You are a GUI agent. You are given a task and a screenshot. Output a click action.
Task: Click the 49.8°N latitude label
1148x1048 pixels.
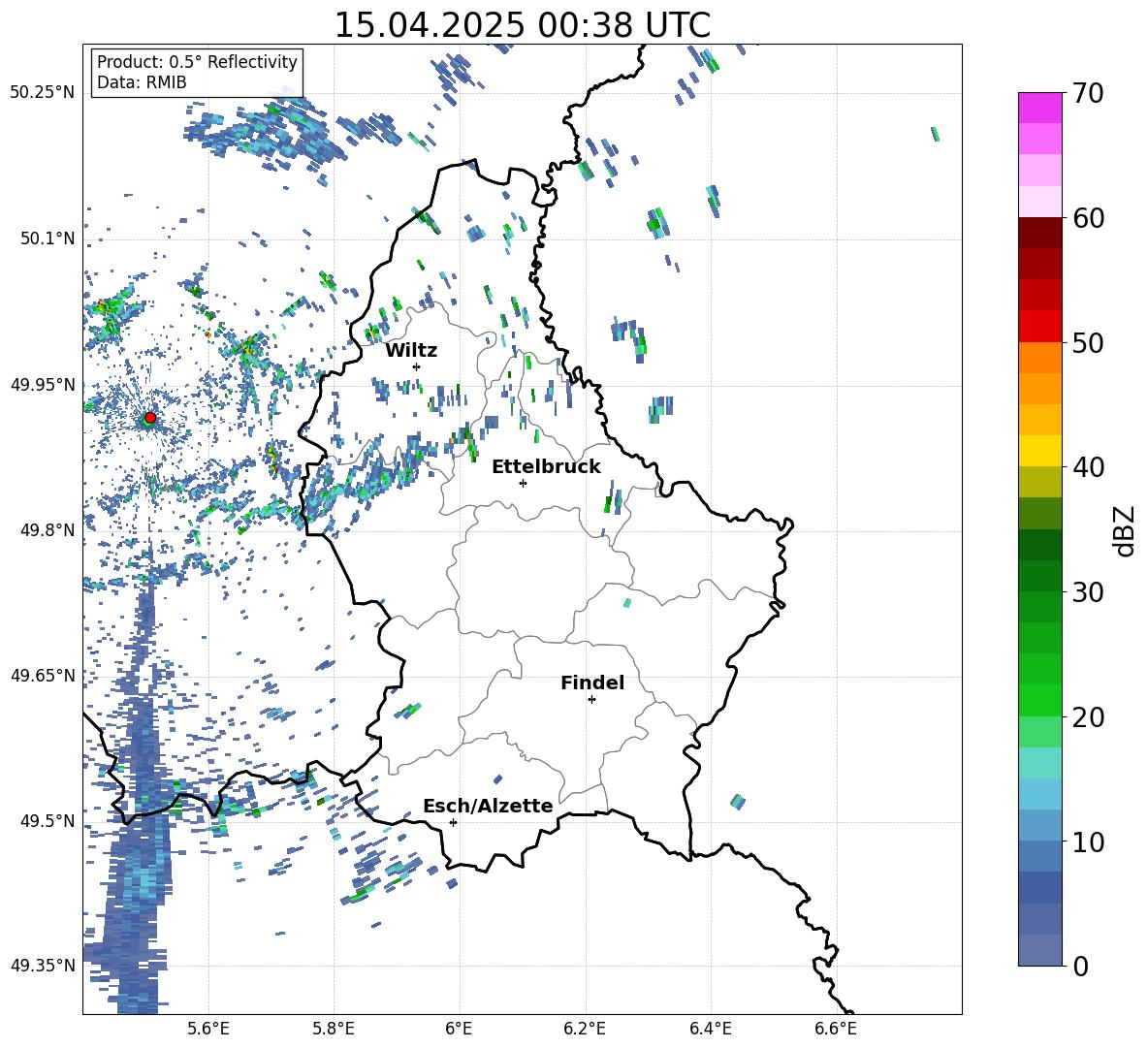tap(48, 530)
